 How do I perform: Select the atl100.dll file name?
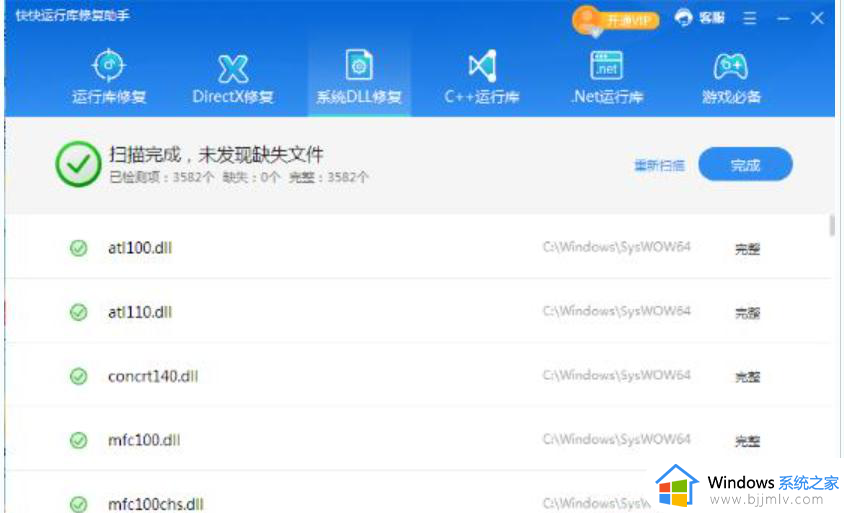click(x=140, y=248)
